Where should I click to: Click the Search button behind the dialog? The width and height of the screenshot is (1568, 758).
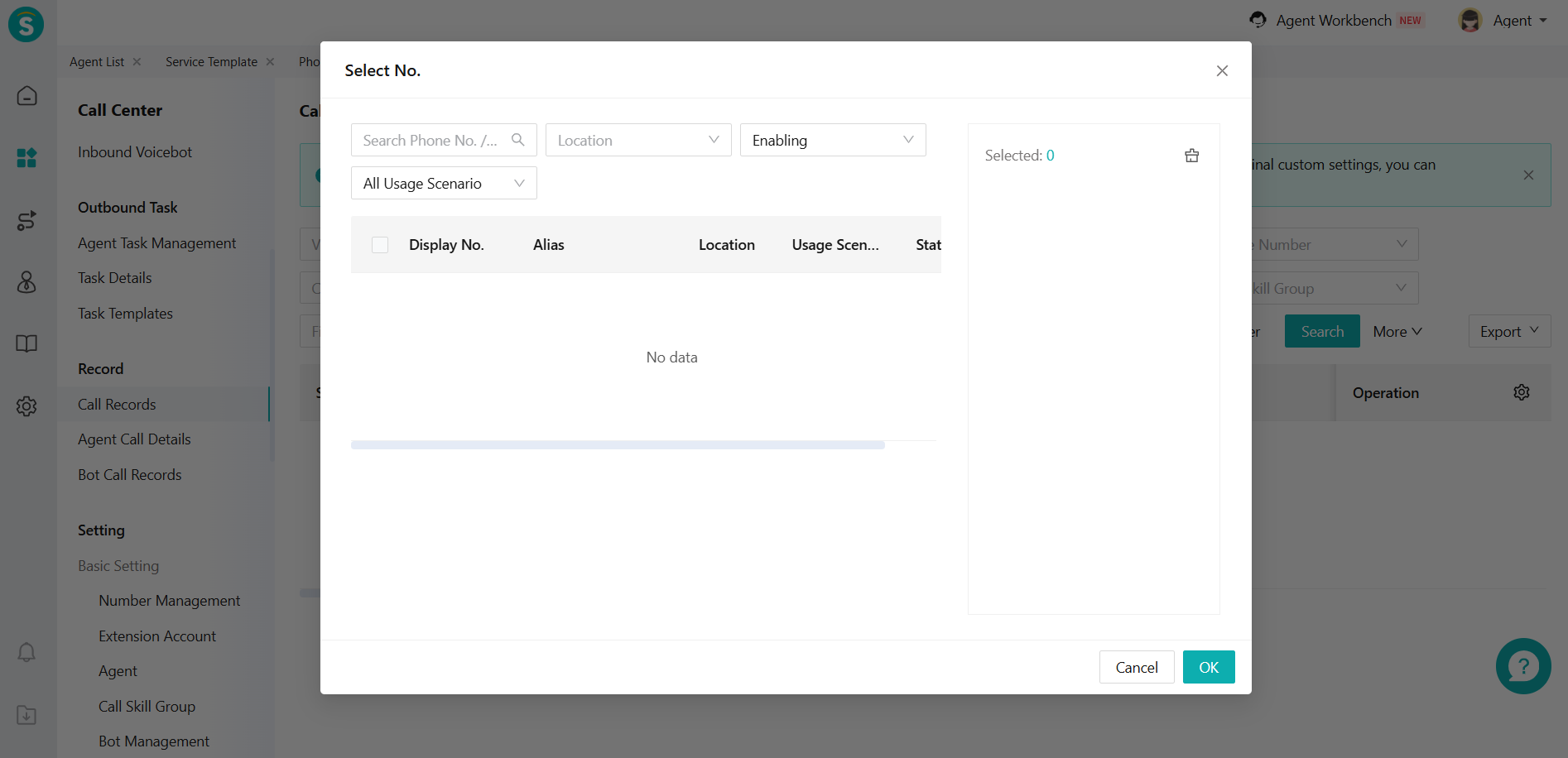click(x=1322, y=331)
